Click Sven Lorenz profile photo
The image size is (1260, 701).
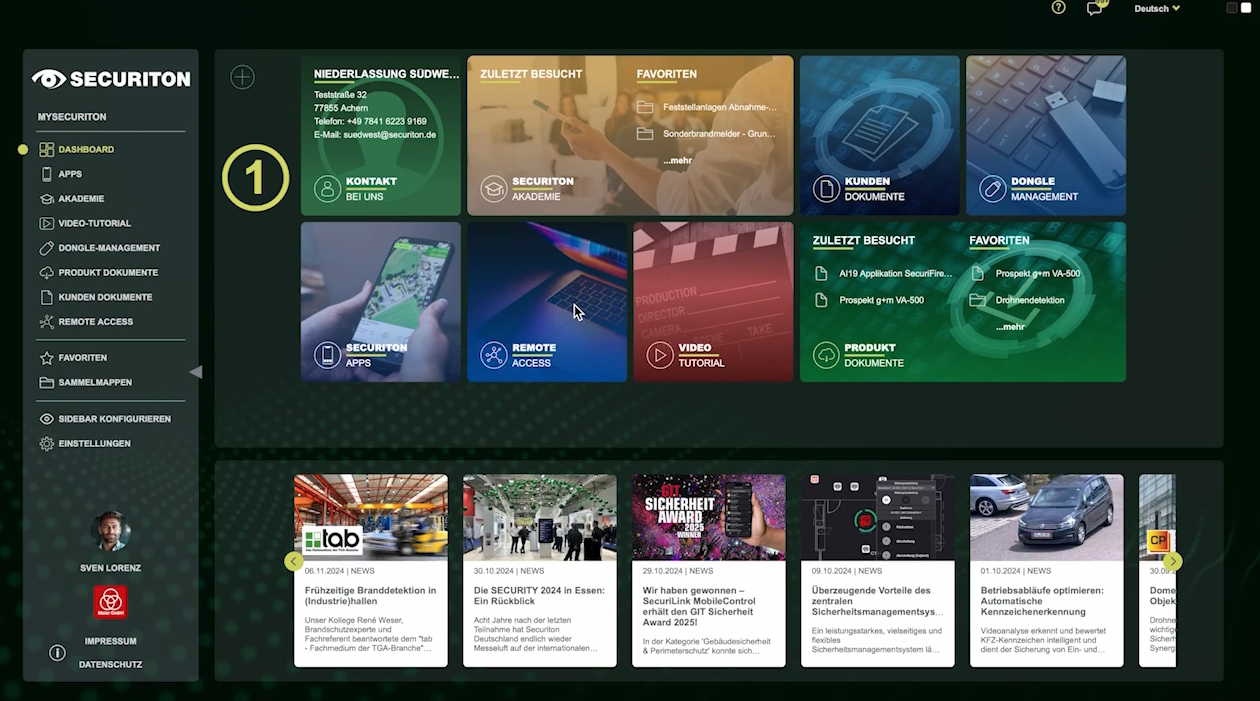[110, 531]
